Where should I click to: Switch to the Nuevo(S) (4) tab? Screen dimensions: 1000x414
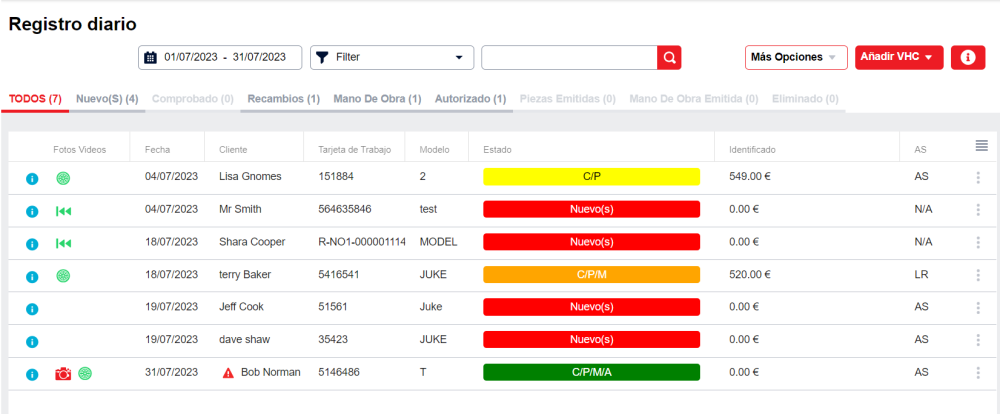(x=107, y=99)
